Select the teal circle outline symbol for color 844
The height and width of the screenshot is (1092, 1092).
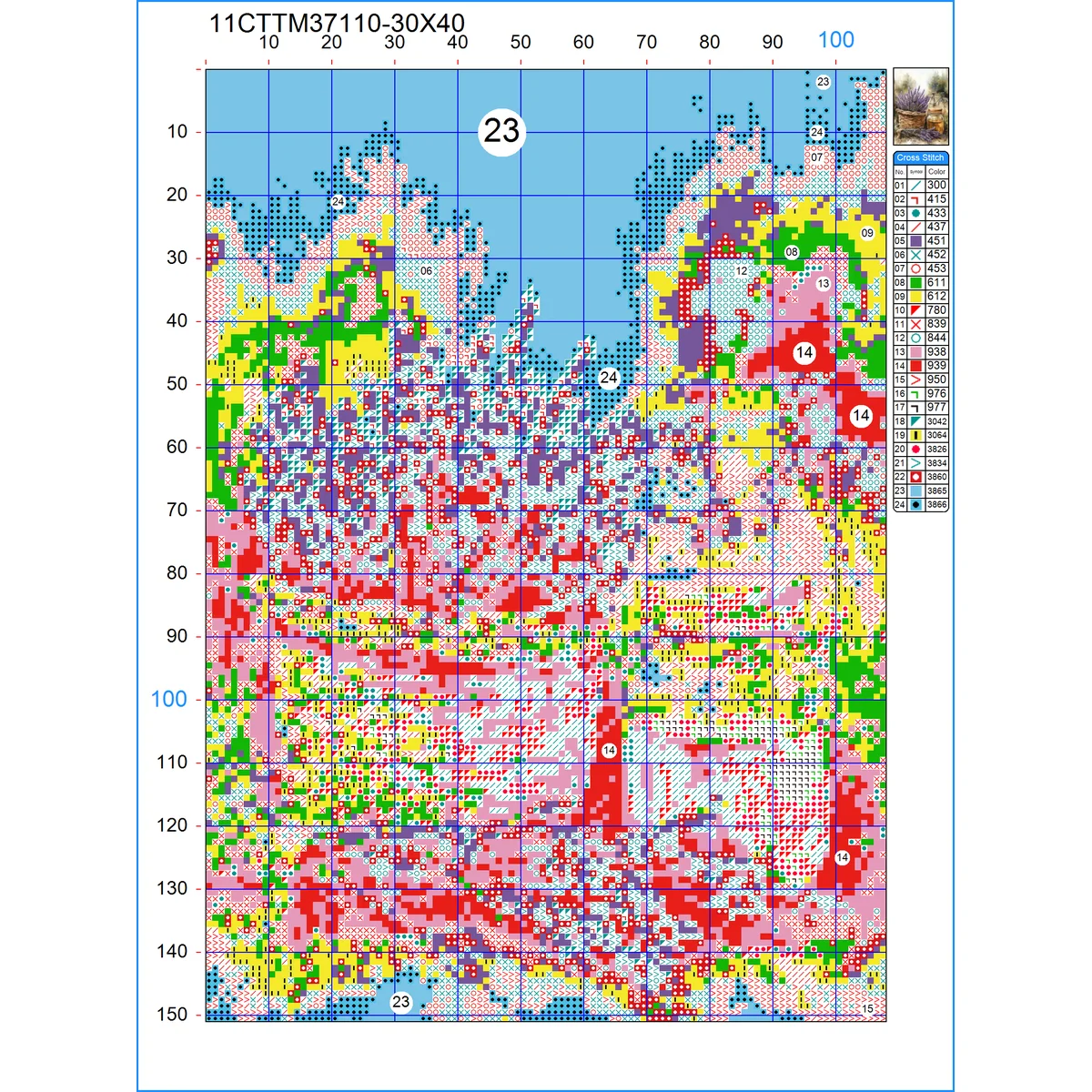point(915,339)
